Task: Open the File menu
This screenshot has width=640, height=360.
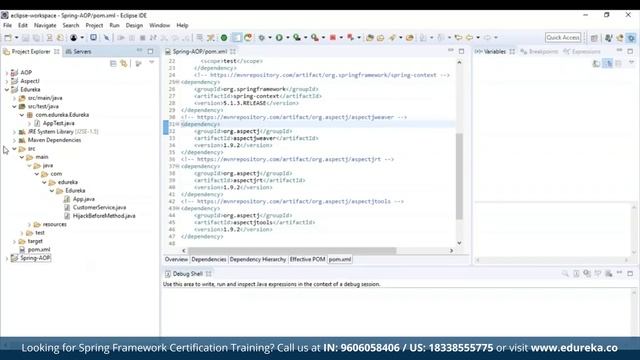Action: [7, 25]
